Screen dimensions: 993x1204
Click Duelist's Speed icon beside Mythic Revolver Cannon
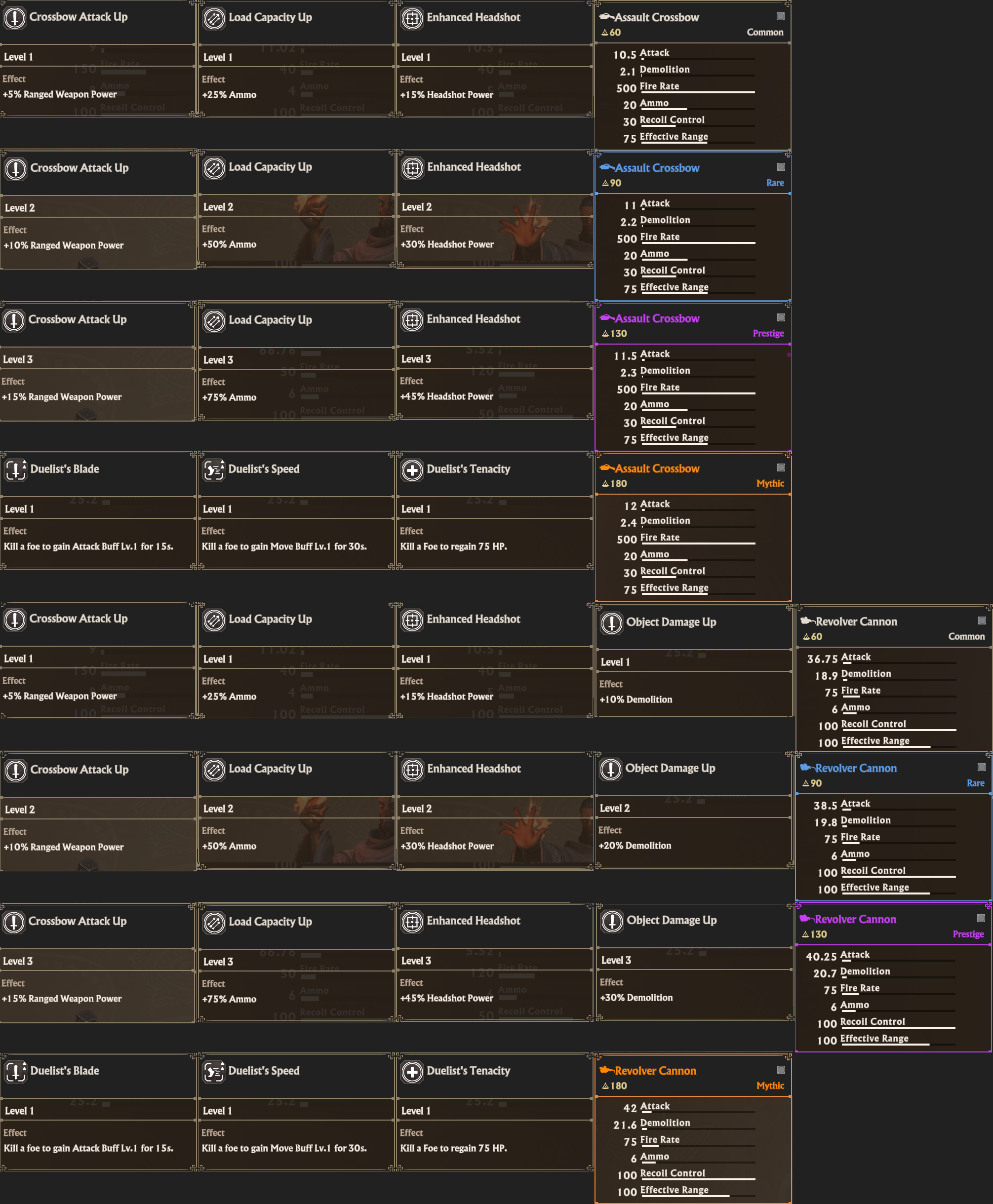pyautogui.click(x=214, y=1072)
